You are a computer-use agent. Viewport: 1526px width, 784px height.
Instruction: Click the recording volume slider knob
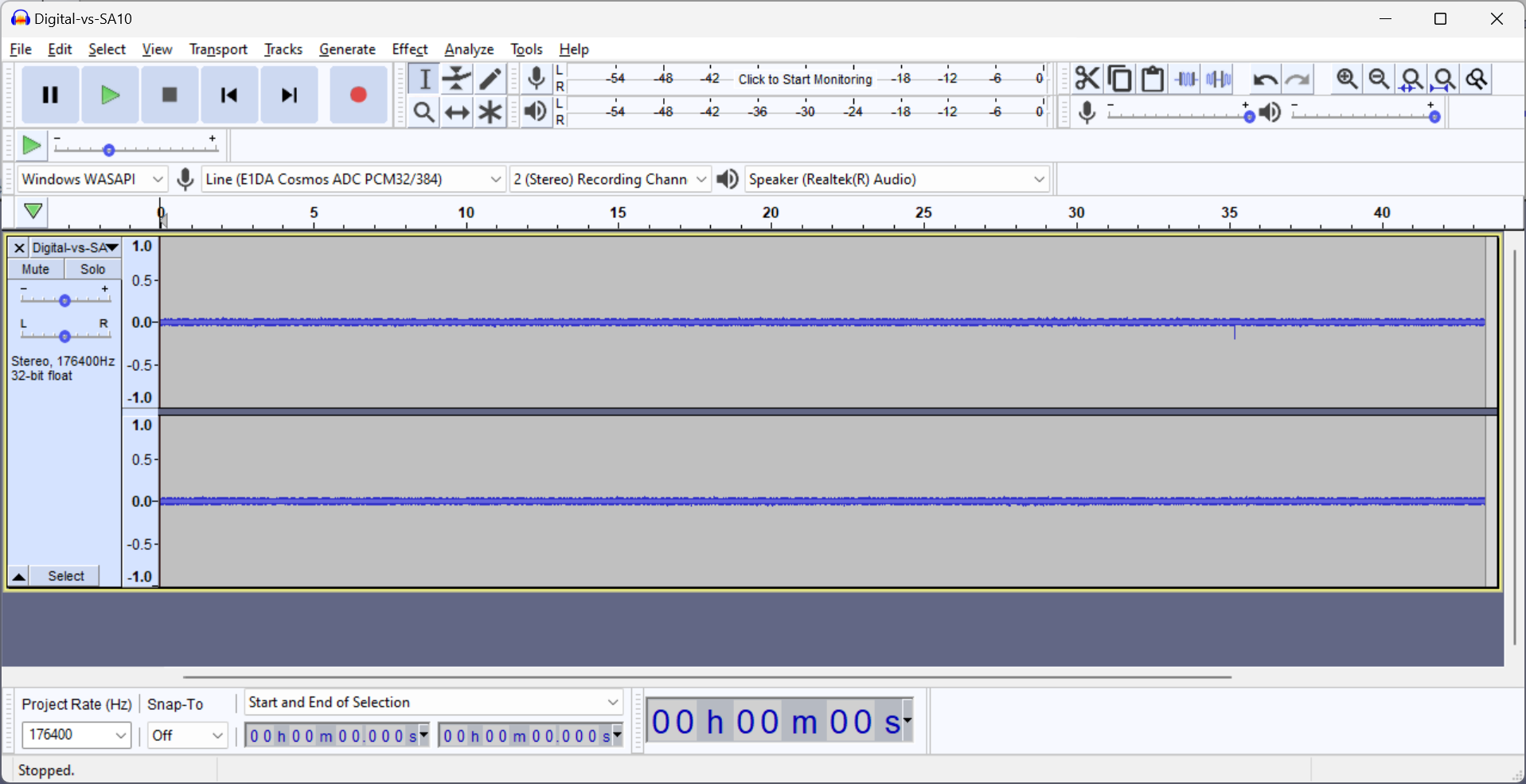1249,117
